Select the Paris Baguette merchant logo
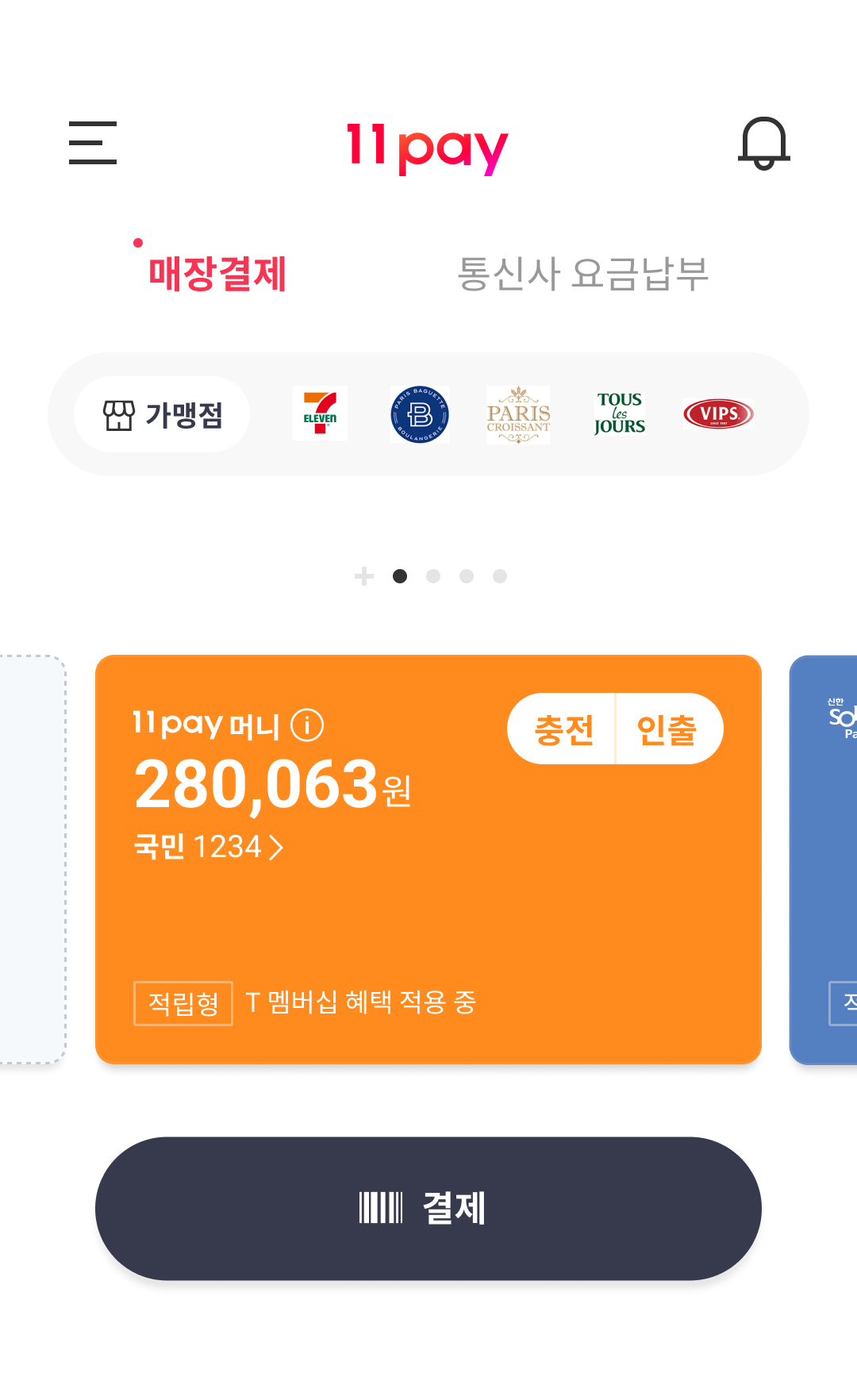 [420, 414]
